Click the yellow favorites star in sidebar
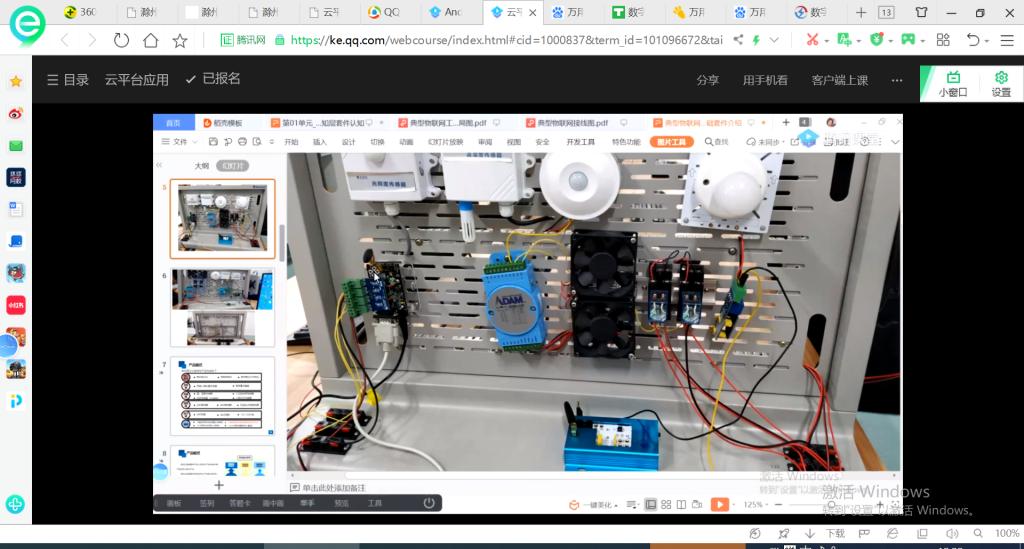 tap(16, 81)
